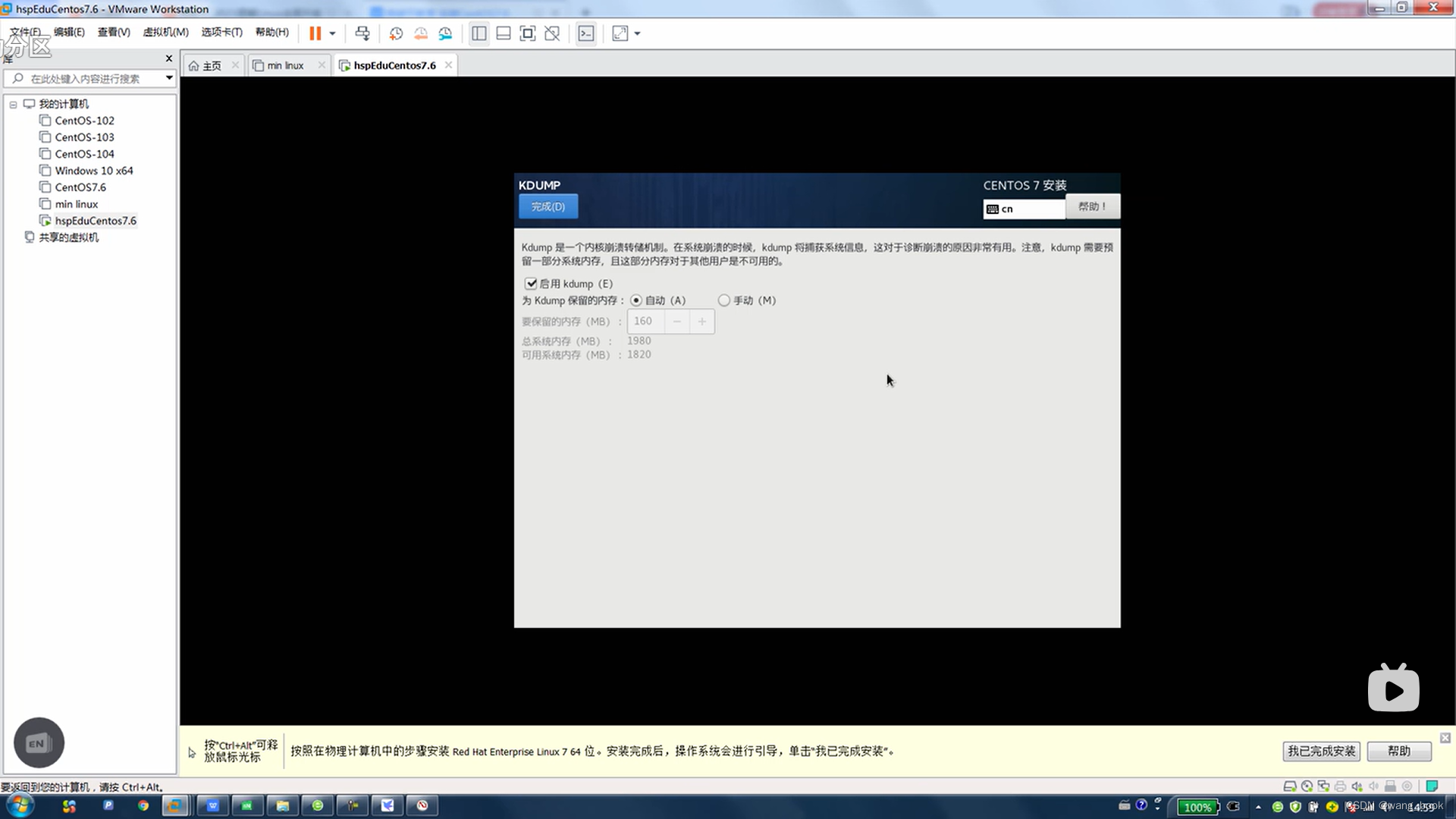Dismiss the yellow installation hint bar

click(x=1445, y=738)
